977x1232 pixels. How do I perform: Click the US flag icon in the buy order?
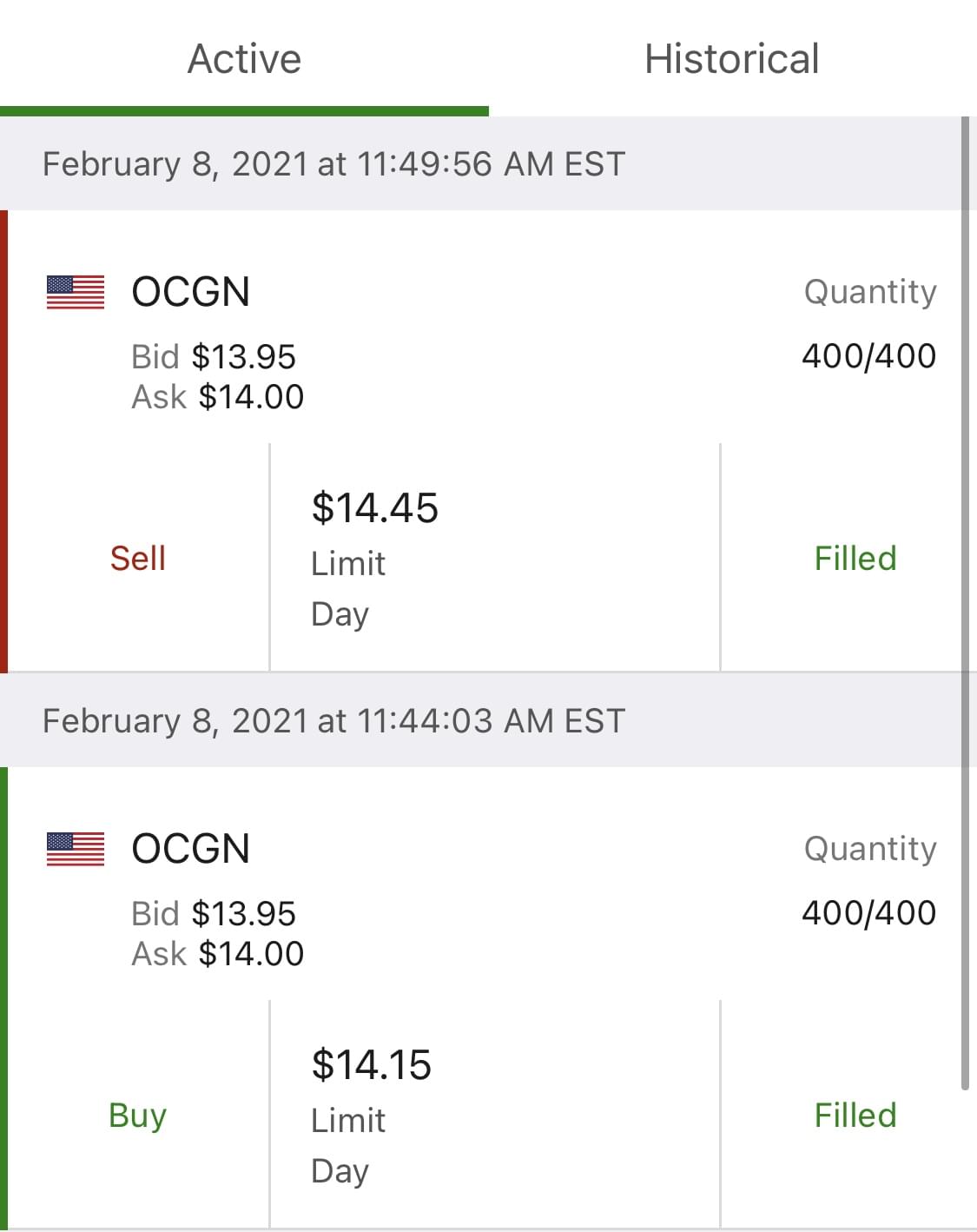coord(76,849)
